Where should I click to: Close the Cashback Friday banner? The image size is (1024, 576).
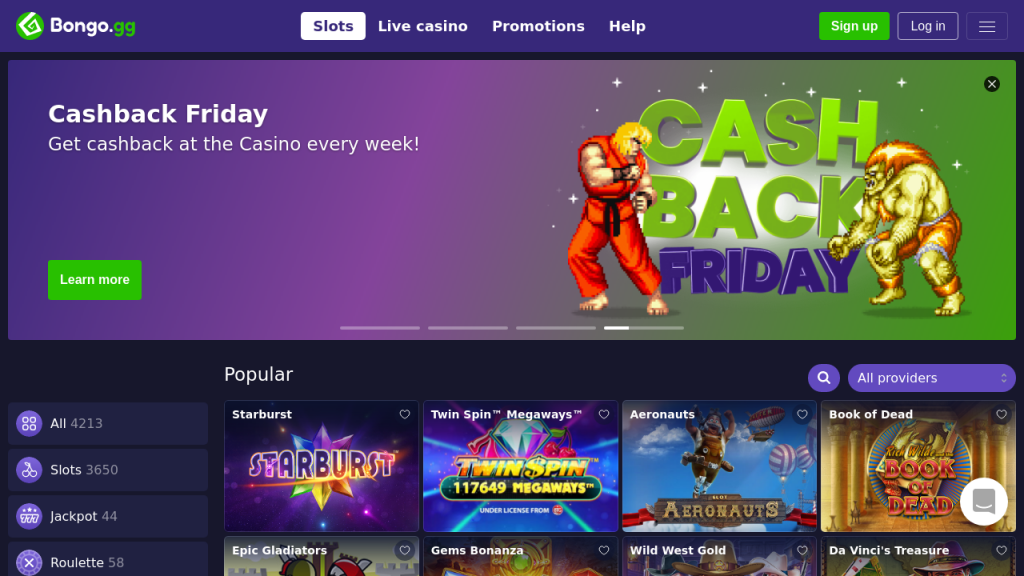(x=991, y=84)
